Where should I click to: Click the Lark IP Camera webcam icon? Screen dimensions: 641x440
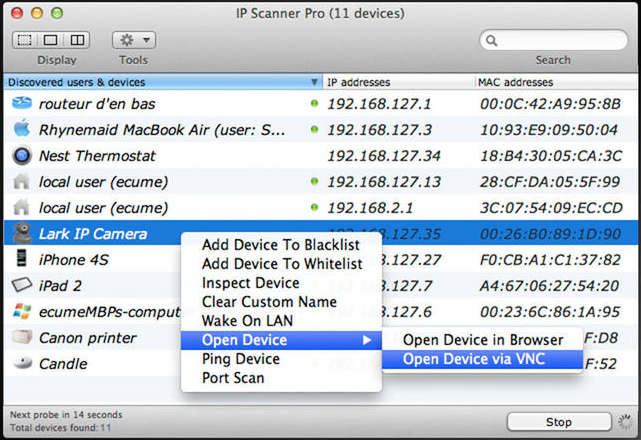coord(22,233)
